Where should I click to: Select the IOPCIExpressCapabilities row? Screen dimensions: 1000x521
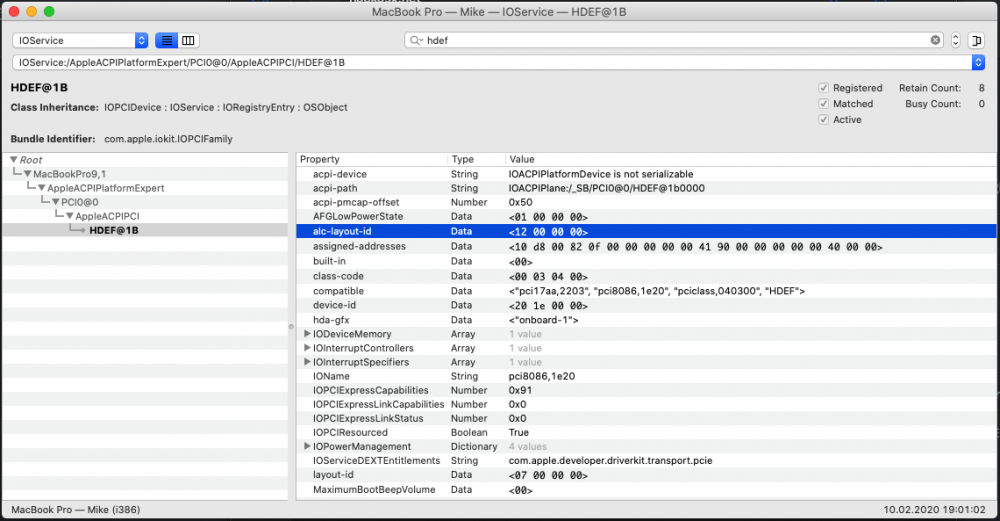tap(646, 390)
